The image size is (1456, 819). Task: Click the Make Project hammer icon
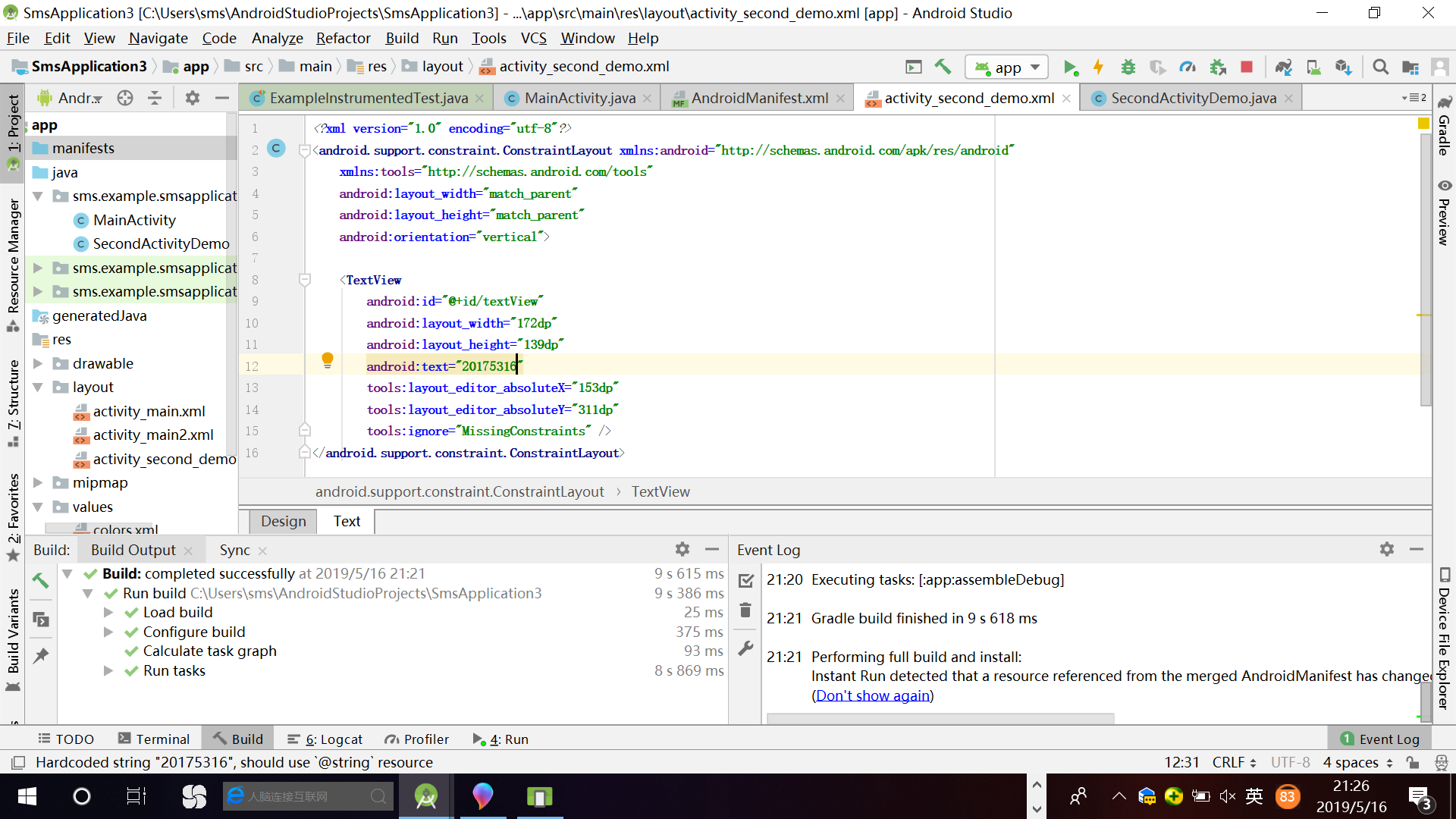coord(943,67)
